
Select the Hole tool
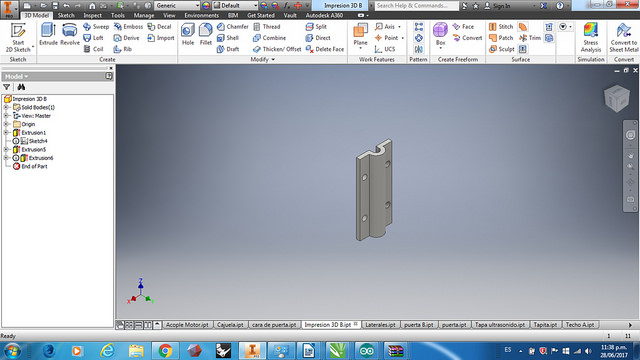pos(188,34)
